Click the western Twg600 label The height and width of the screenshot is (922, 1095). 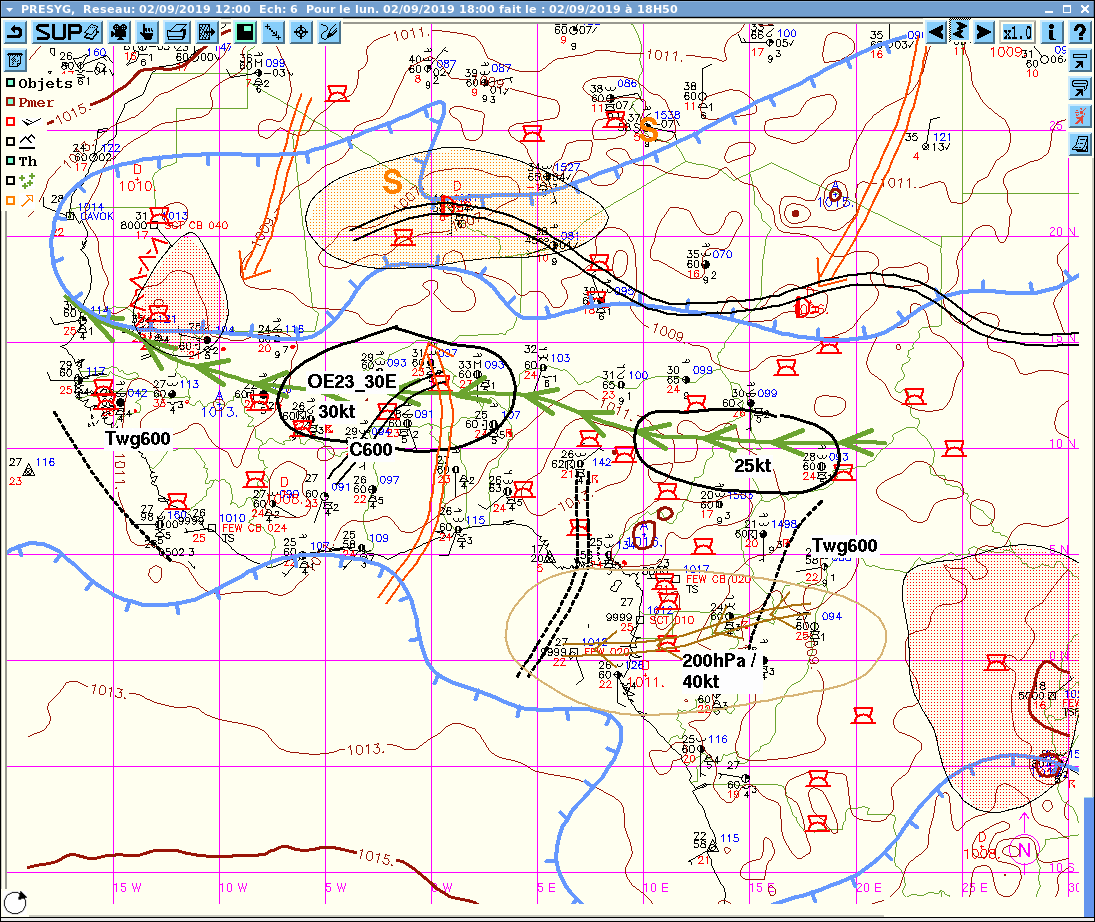[138, 439]
